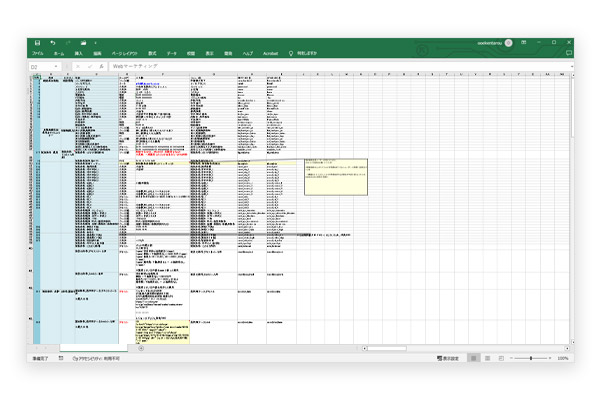Image resolution: width=600 pixels, height=400 pixels.
Task: Click zoom out minus button
Action: [x=511, y=358]
